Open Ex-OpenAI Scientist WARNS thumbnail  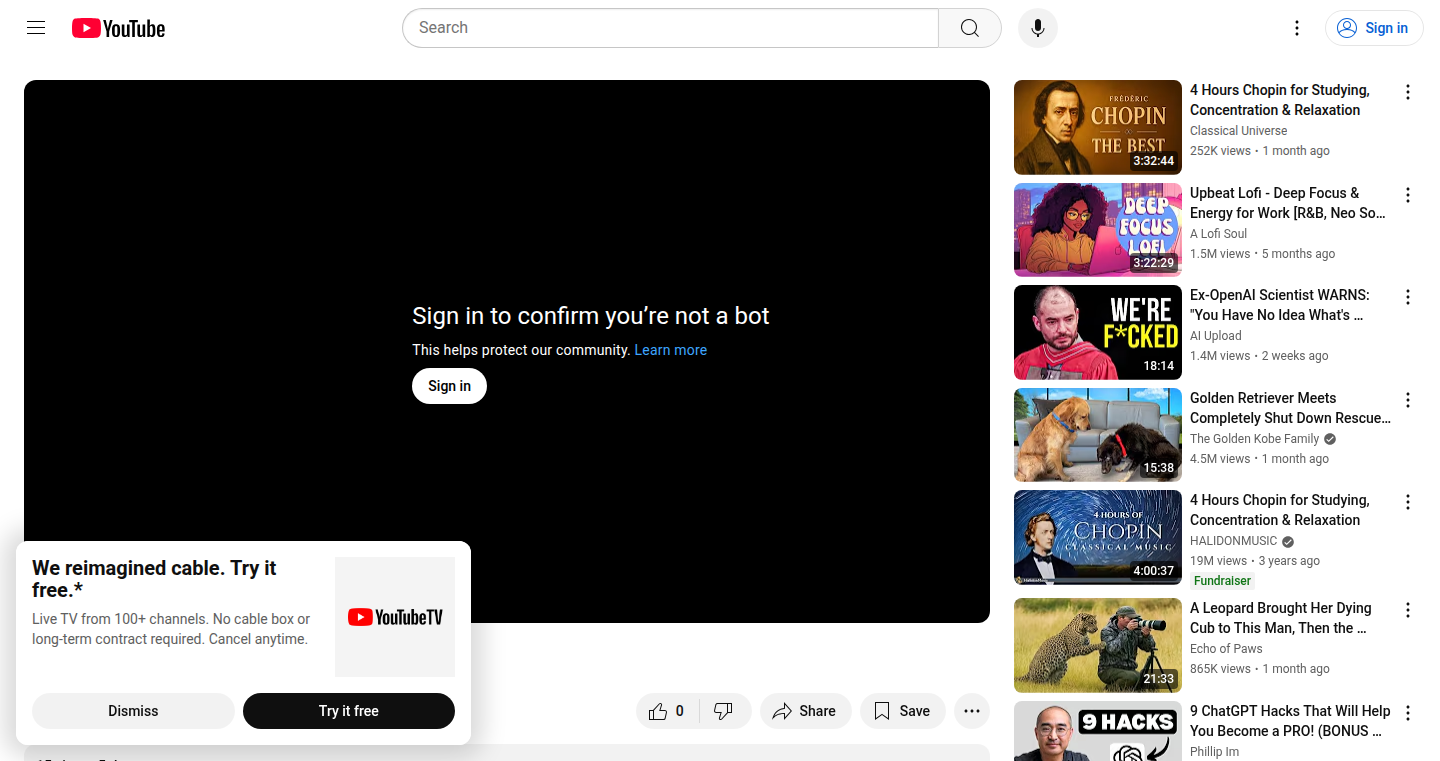[1097, 332]
